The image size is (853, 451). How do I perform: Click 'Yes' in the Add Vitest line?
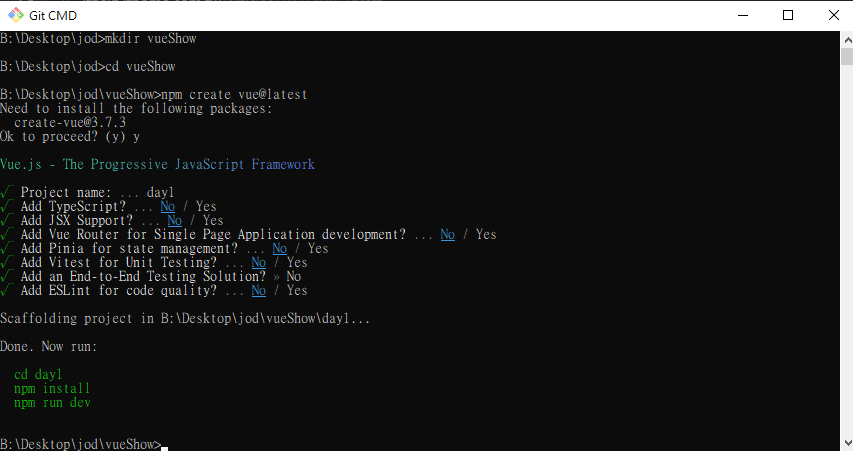click(x=297, y=263)
